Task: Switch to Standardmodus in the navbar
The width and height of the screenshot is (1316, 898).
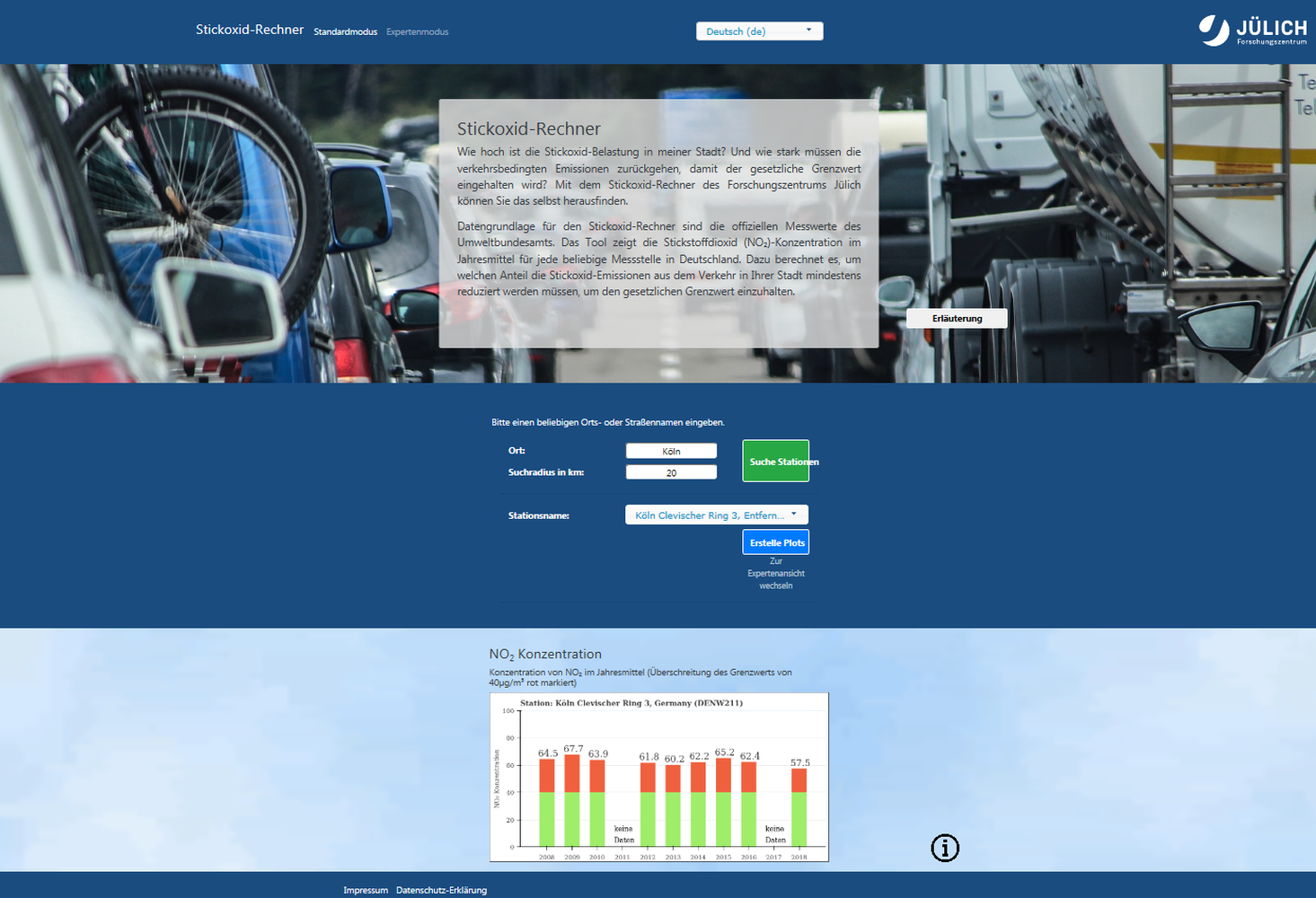Action: (x=345, y=32)
